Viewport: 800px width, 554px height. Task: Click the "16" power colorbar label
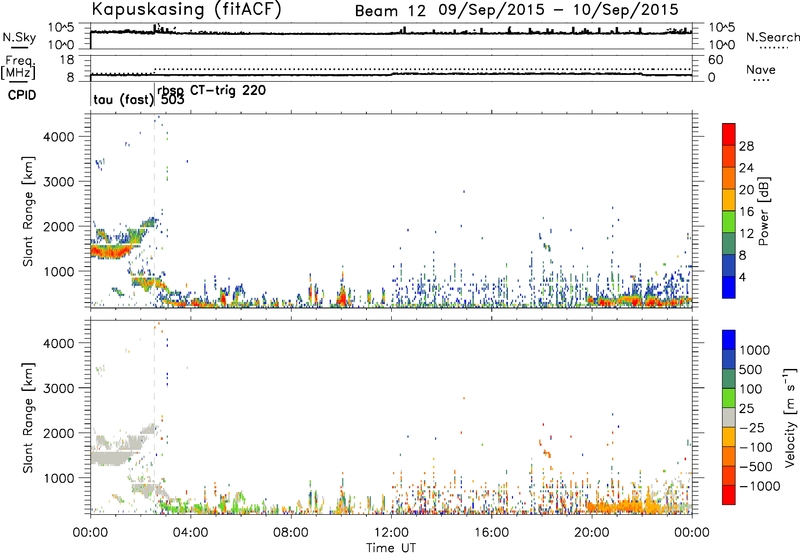(x=746, y=212)
